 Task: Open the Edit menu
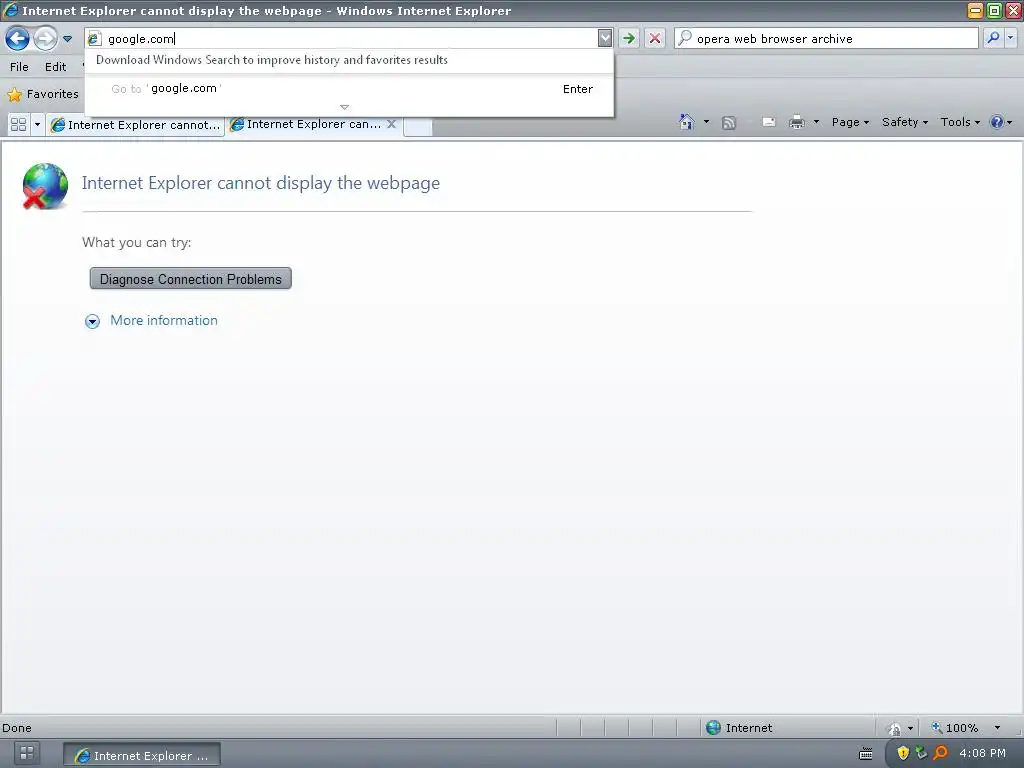(x=56, y=67)
